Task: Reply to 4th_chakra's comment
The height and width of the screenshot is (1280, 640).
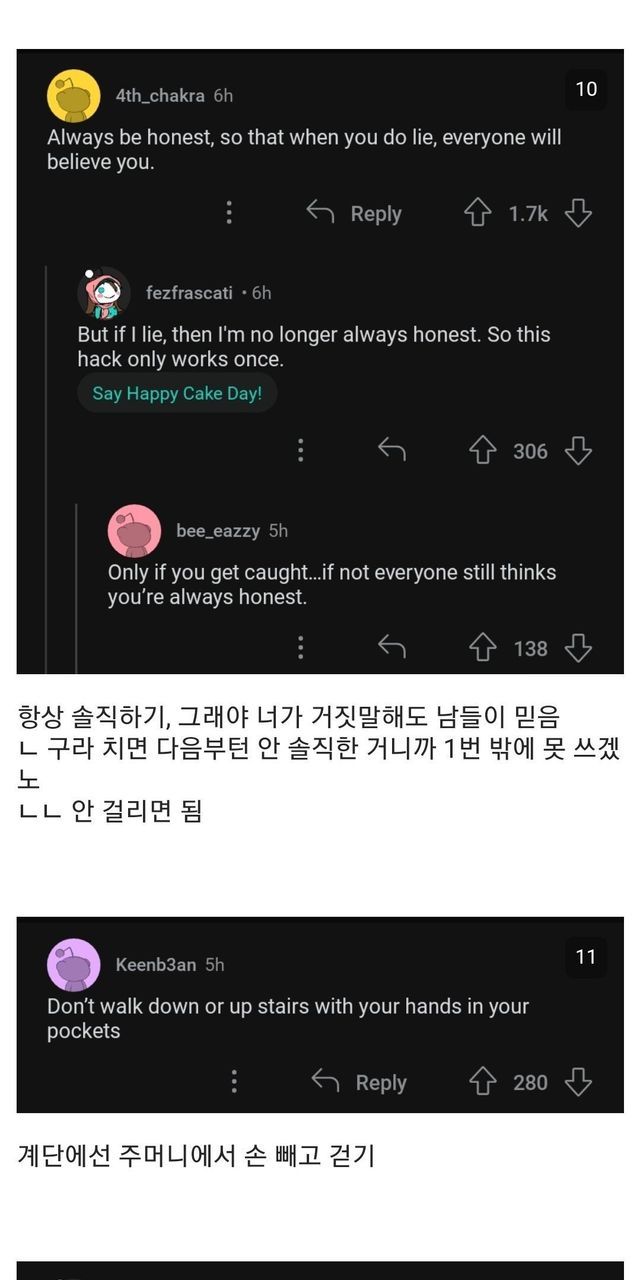Action: pyautogui.click(x=354, y=213)
